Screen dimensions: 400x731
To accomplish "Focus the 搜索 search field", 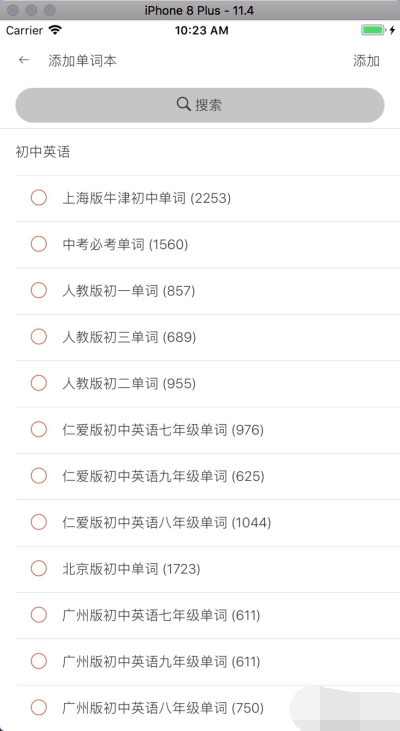I will click(x=200, y=105).
